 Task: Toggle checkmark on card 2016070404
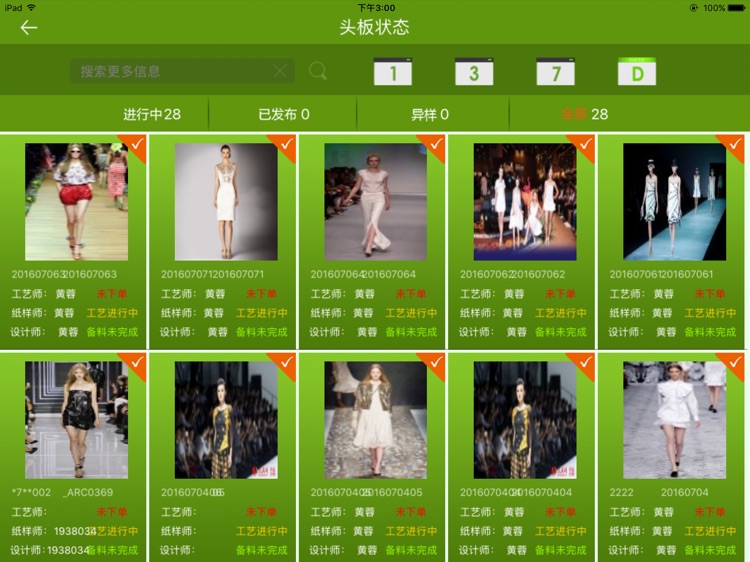(x=585, y=363)
